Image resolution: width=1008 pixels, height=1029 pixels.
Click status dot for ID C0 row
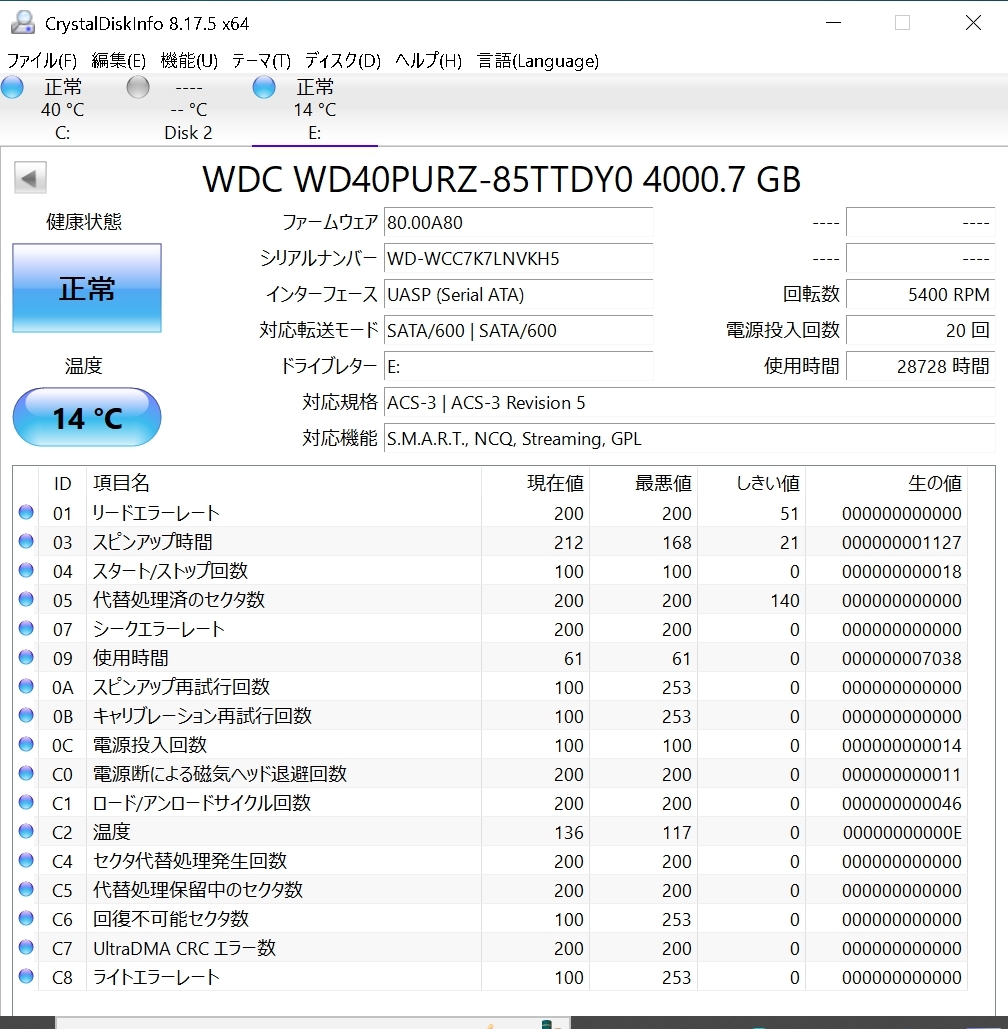(26, 773)
